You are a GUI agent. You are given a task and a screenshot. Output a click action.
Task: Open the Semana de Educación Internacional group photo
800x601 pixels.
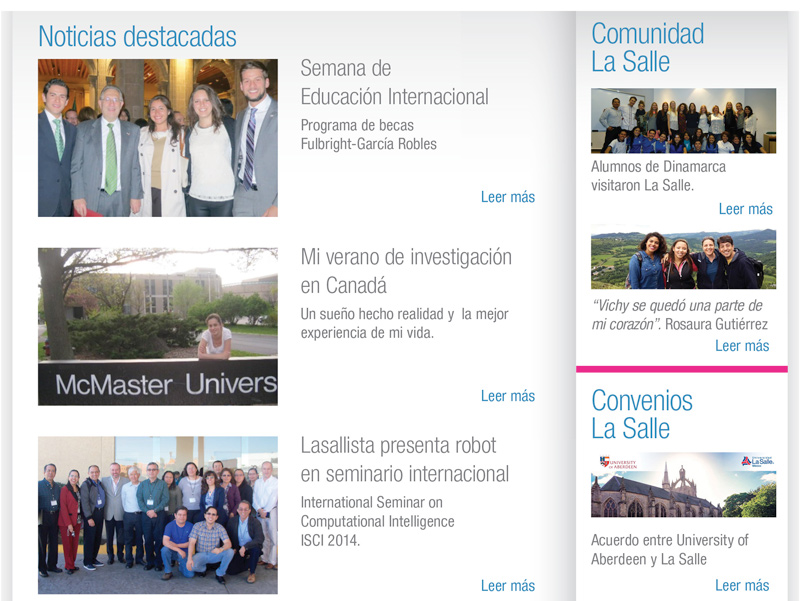pyautogui.click(x=158, y=138)
